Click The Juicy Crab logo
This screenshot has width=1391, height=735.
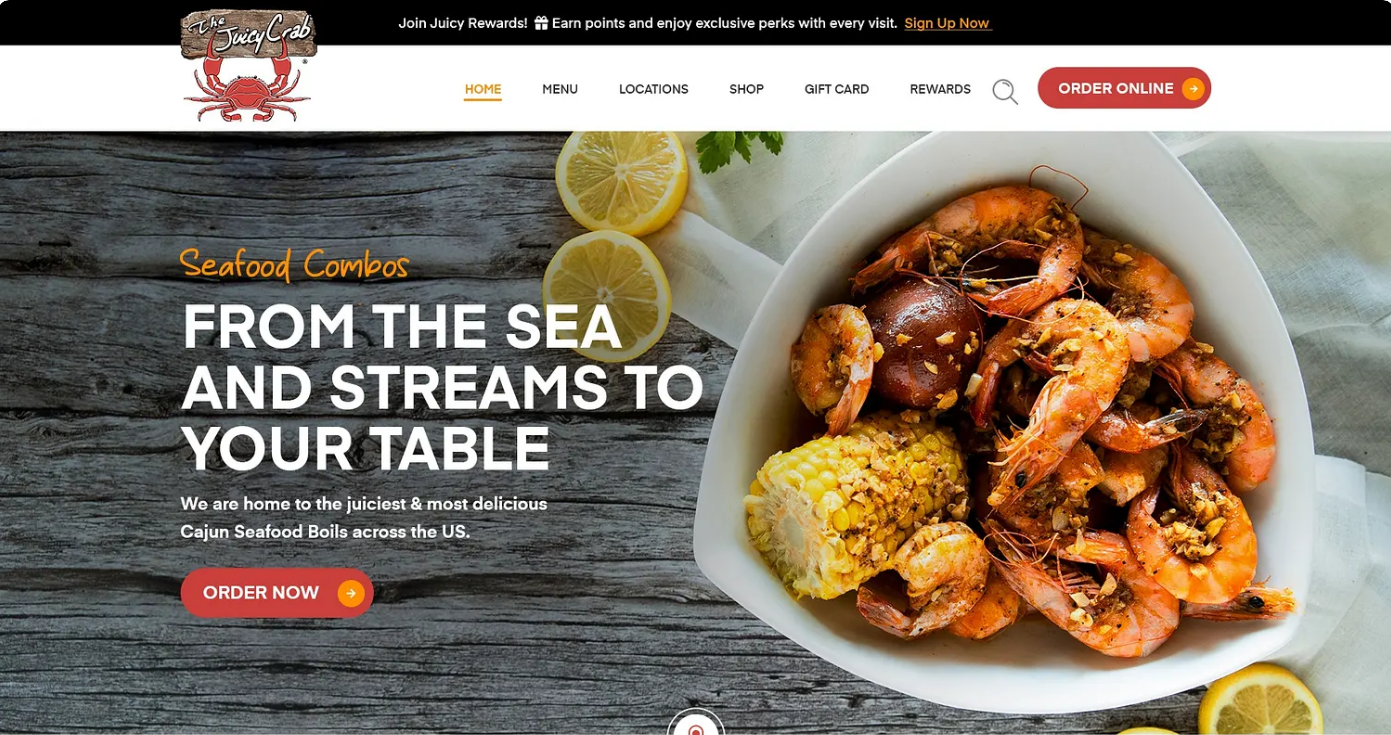248,66
